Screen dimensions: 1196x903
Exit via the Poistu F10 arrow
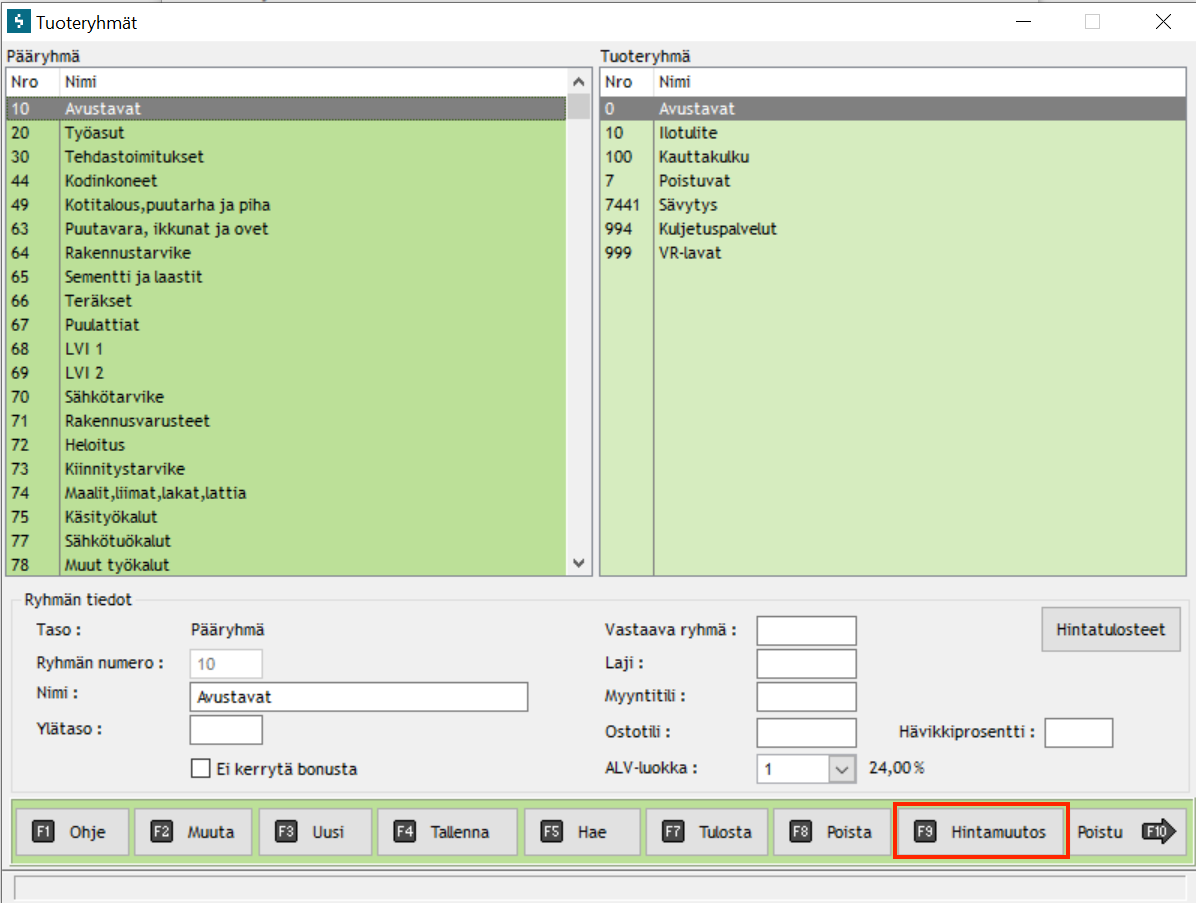[1131, 832]
